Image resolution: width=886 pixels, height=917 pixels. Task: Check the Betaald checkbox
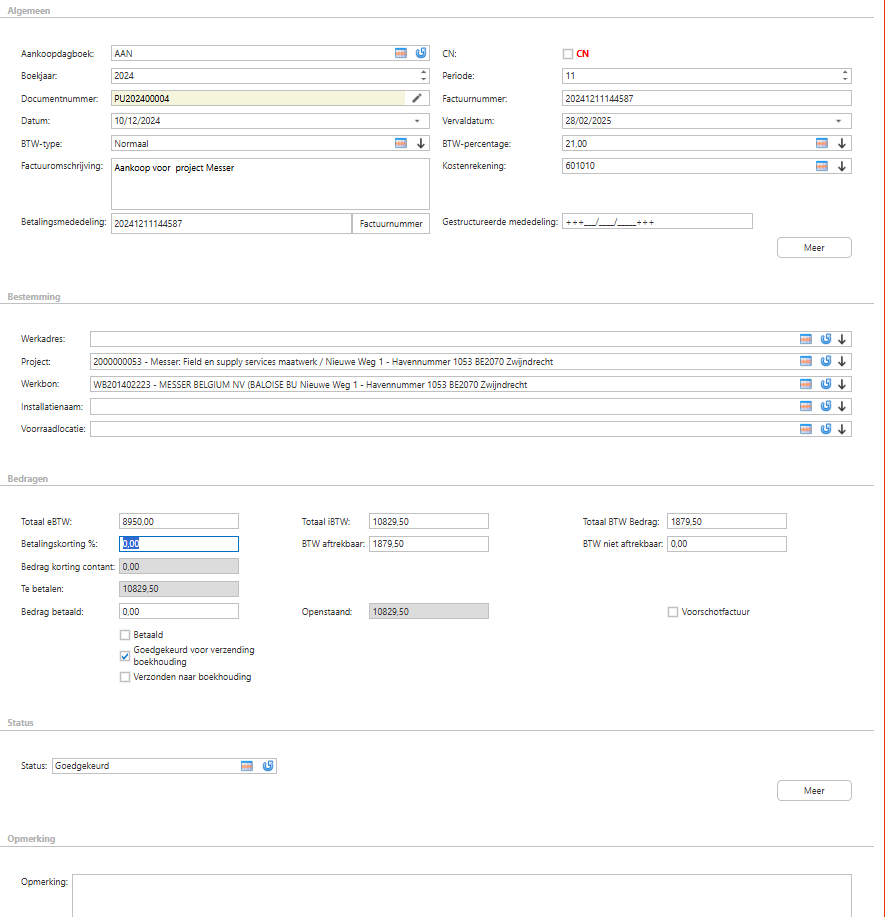click(x=125, y=635)
